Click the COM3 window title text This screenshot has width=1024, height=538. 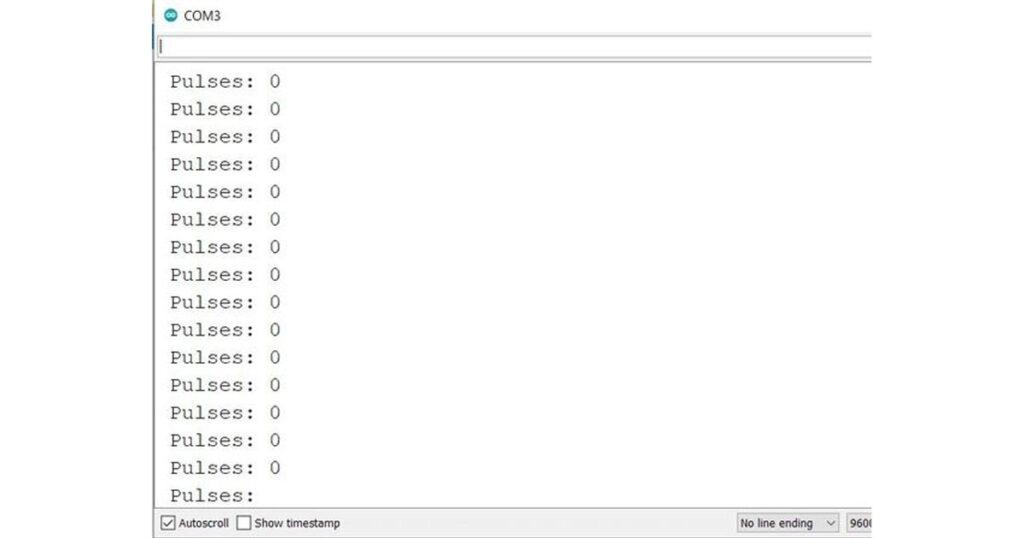(x=202, y=16)
